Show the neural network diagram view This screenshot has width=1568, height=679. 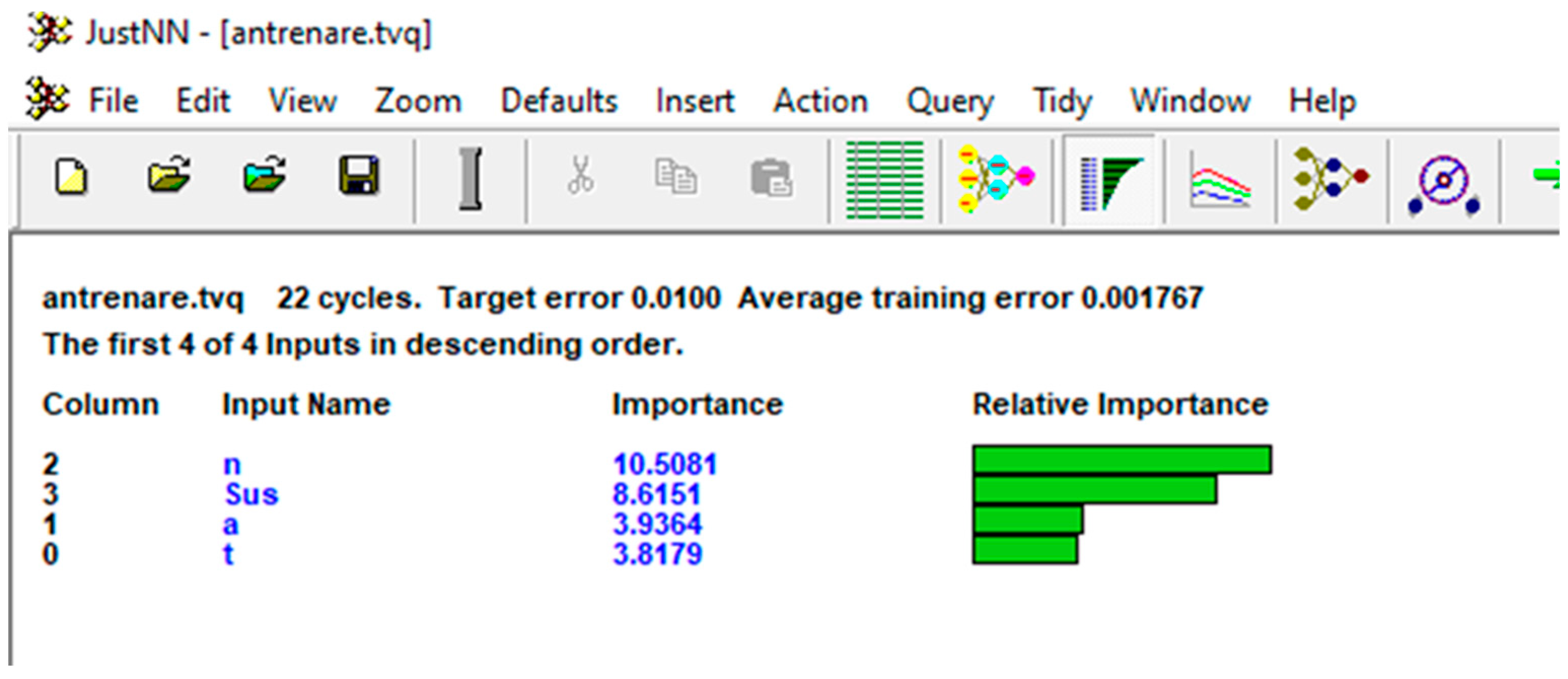996,178
